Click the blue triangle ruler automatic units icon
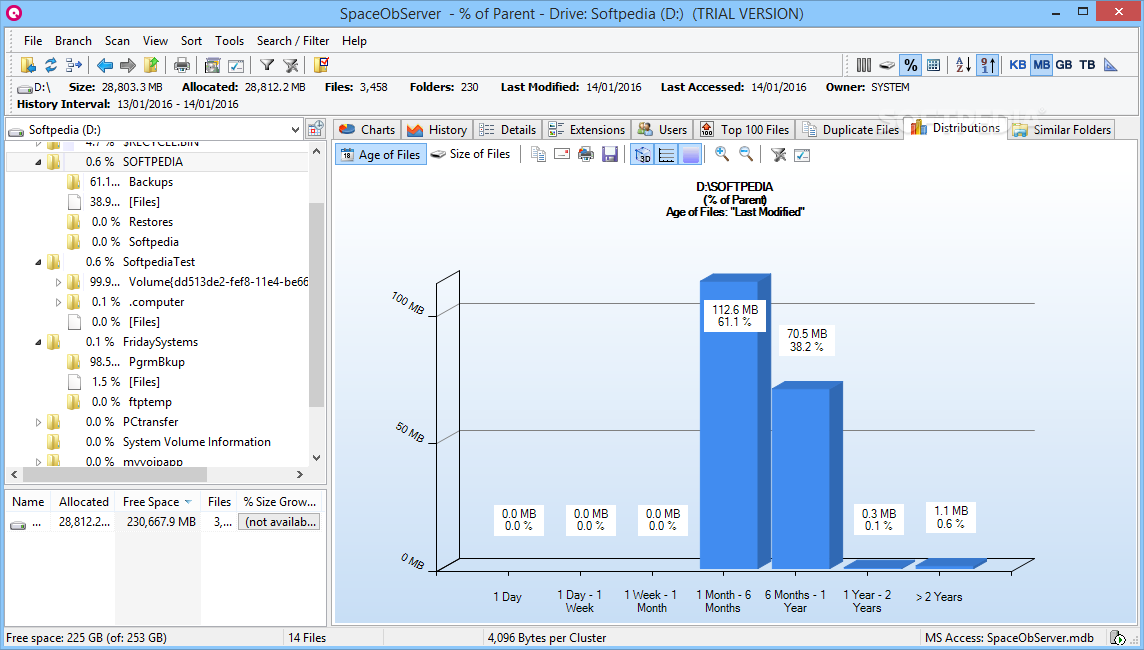1144x650 pixels. click(1110, 65)
